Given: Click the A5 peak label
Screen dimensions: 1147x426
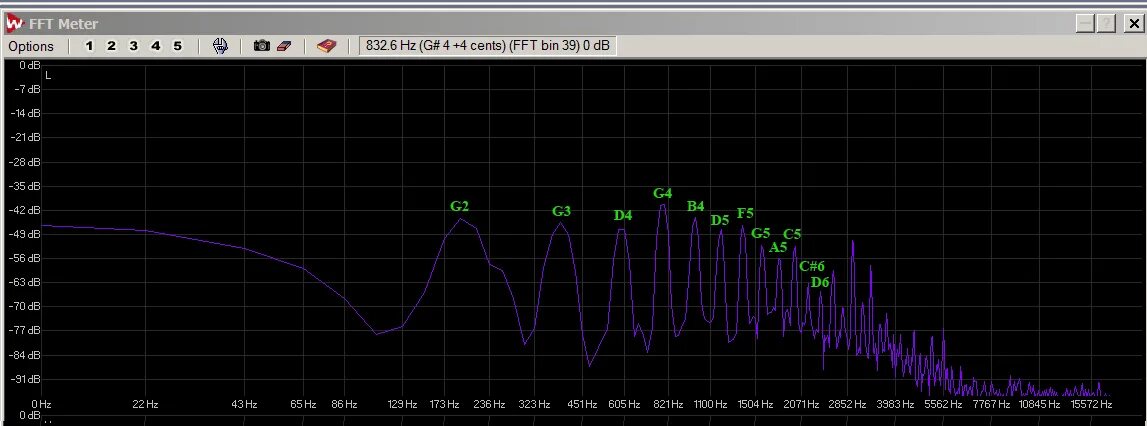Looking at the screenshot, I should 778,247.
